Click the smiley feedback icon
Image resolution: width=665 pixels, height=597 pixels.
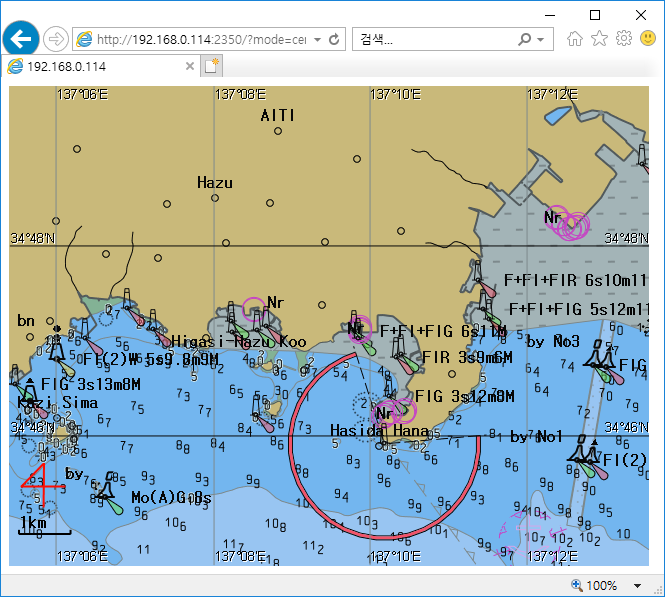[648, 39]
